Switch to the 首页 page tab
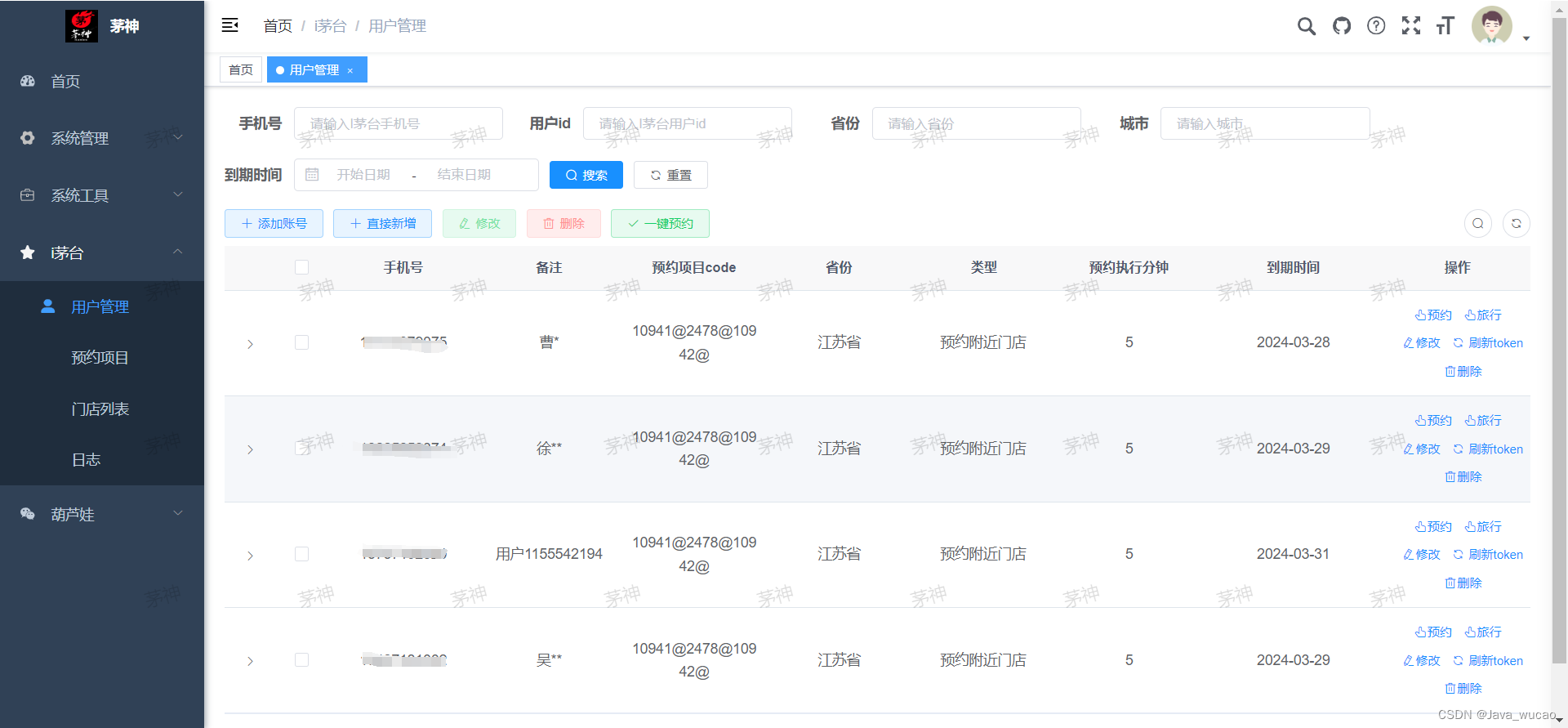The width and height of the screenshot is (1568, 728). click(x=241, y=69)
